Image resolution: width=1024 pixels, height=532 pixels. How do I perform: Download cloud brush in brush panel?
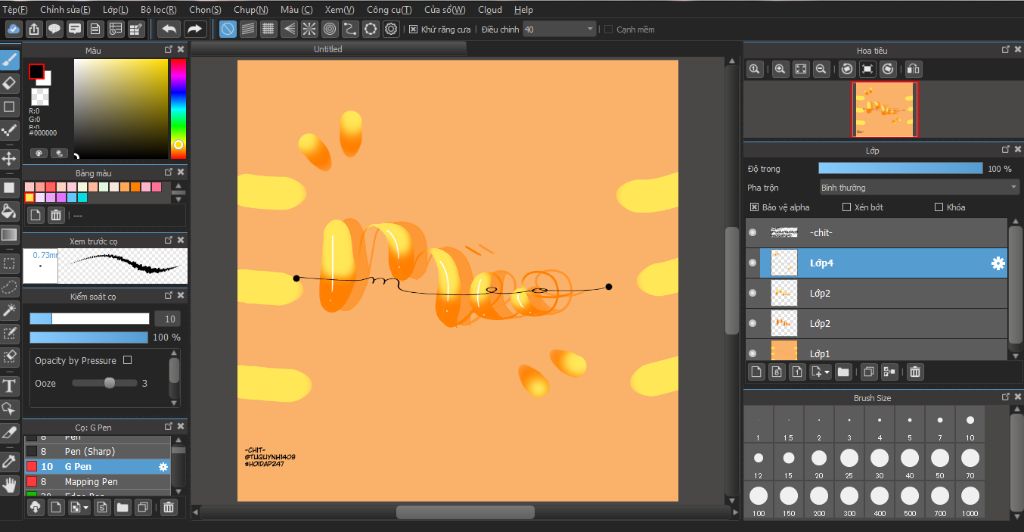pyautogui.click(x=35, y=507)
